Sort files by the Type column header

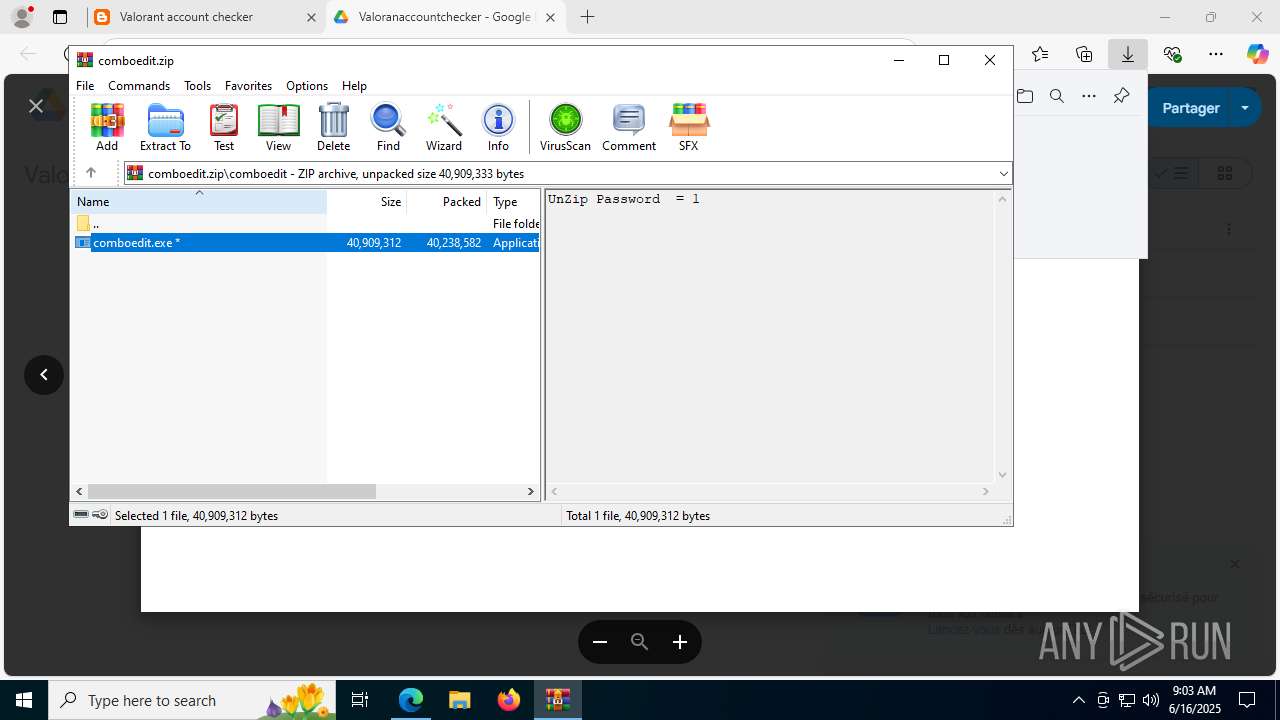click(513, 201)
